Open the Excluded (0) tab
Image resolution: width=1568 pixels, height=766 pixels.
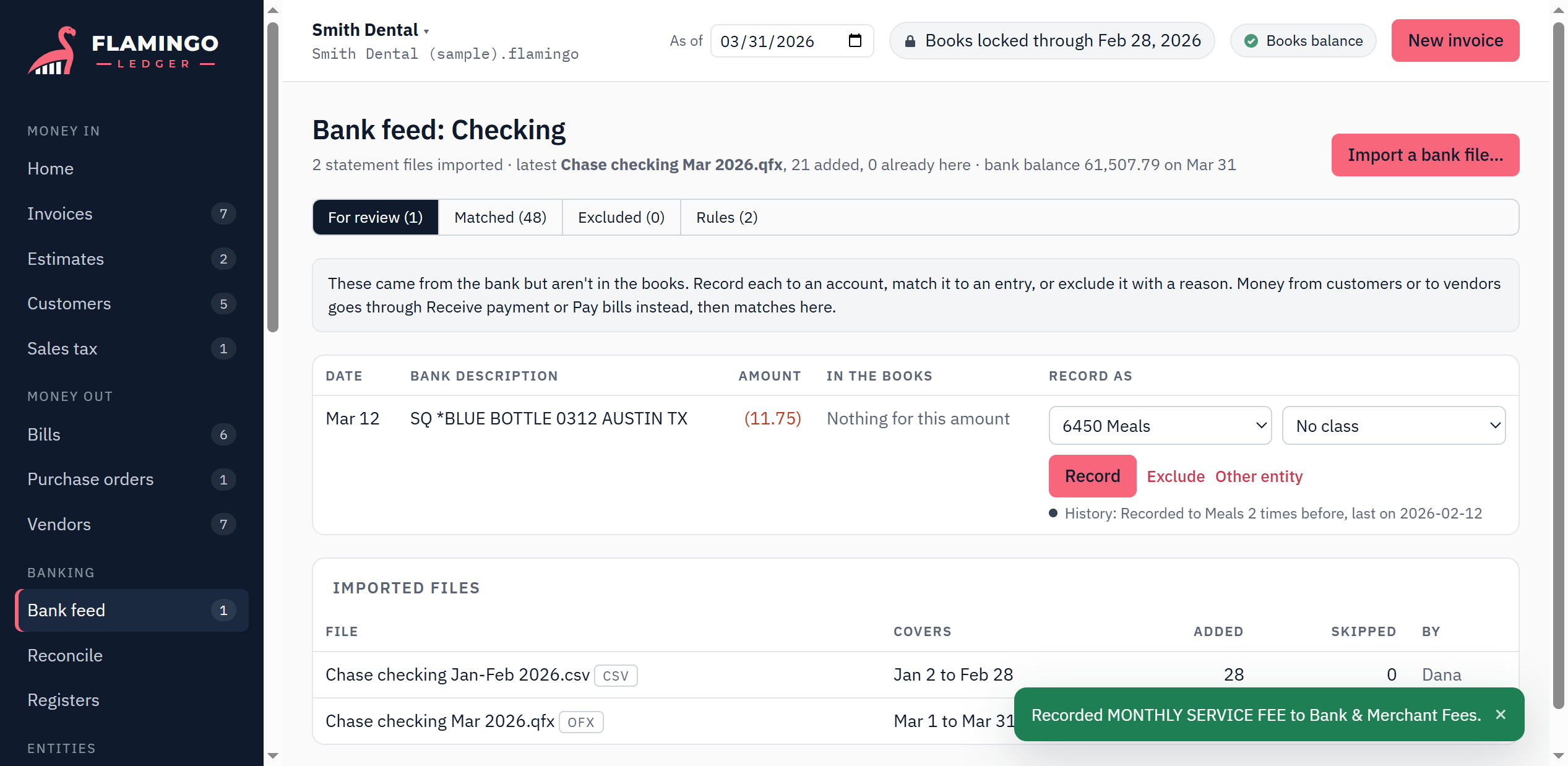(x=621, y=217)
